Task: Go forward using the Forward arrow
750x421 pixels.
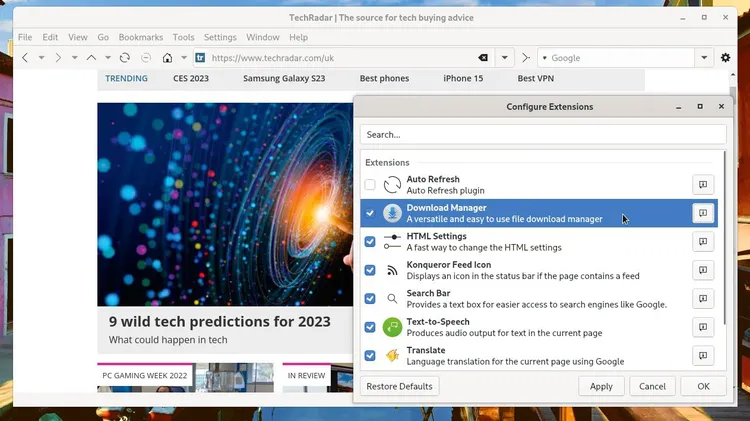Action: click(58, 58)
